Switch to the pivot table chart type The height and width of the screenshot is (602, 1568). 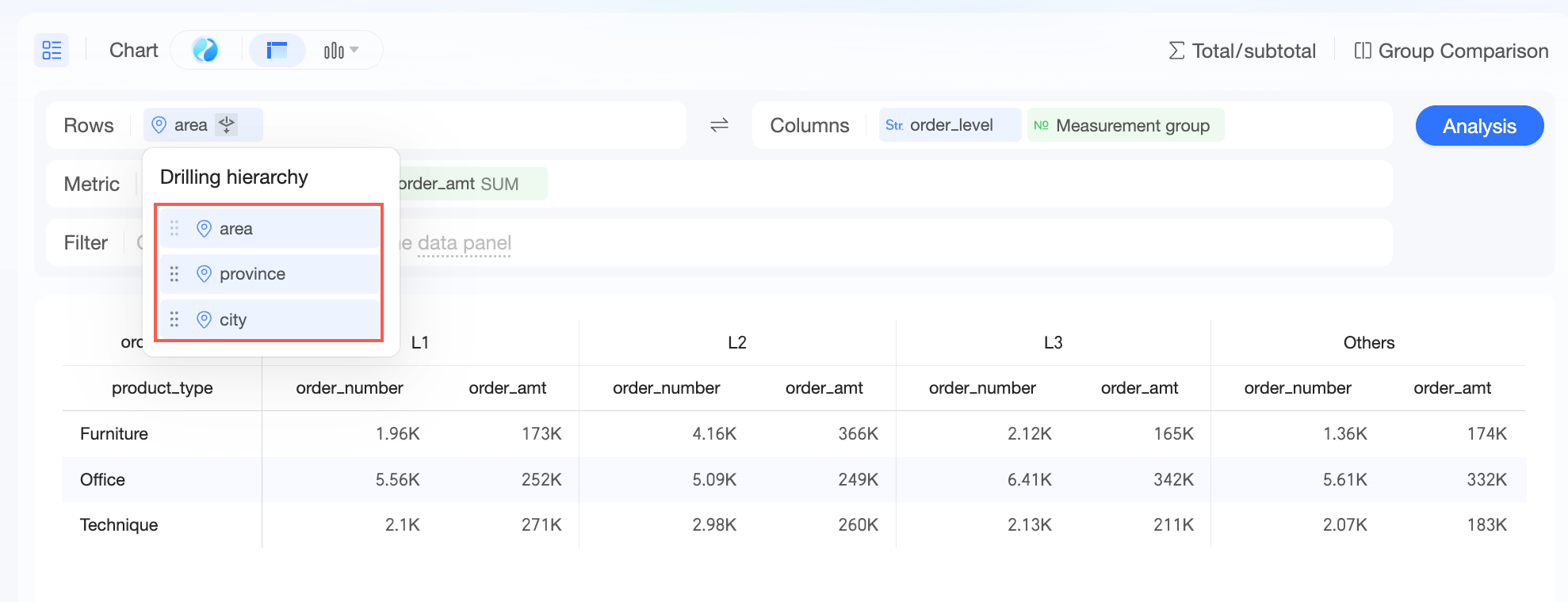point(277,51)
